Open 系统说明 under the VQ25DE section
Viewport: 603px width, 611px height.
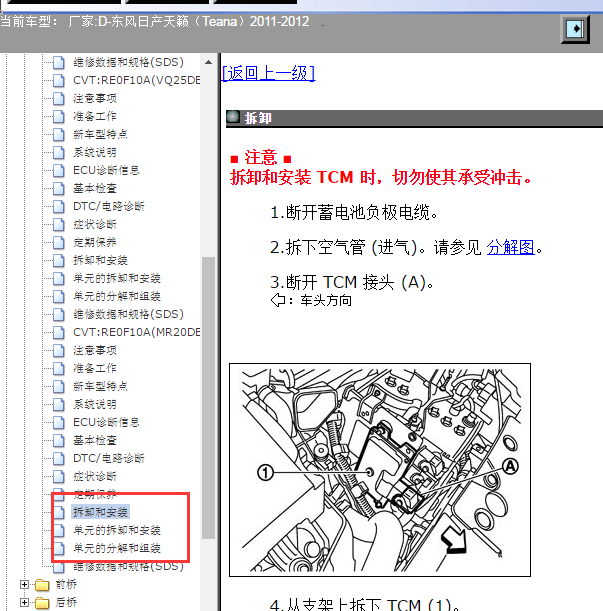(x=95, y=152)
